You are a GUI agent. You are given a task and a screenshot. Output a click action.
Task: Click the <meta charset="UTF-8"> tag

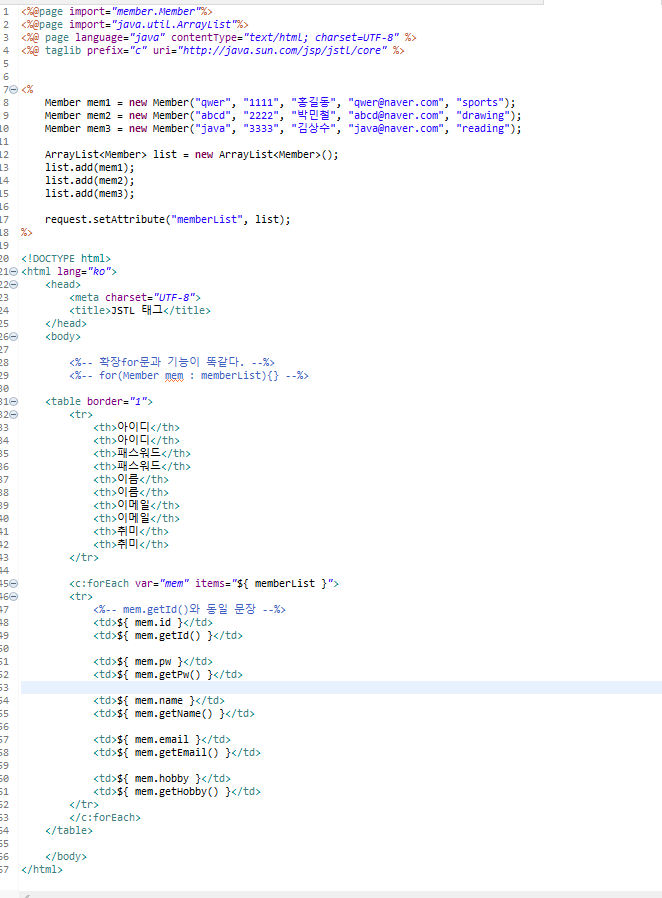(x=135, y=298)
